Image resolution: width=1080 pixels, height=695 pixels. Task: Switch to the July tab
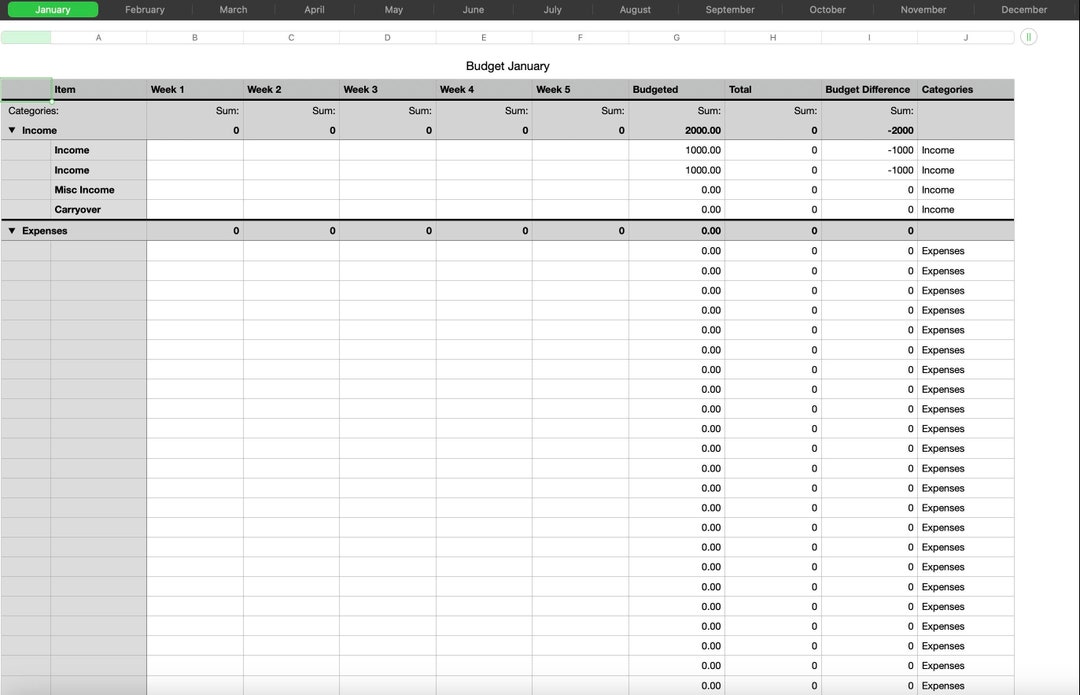[552, 9]
